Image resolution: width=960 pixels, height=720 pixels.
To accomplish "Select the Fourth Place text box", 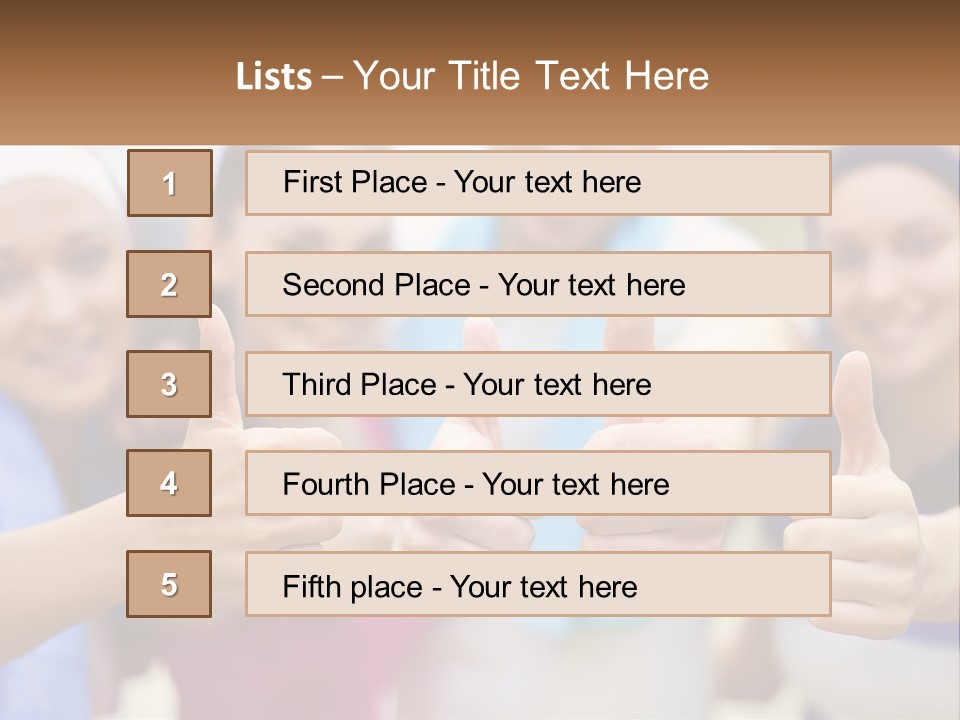I will pos(538,484).
